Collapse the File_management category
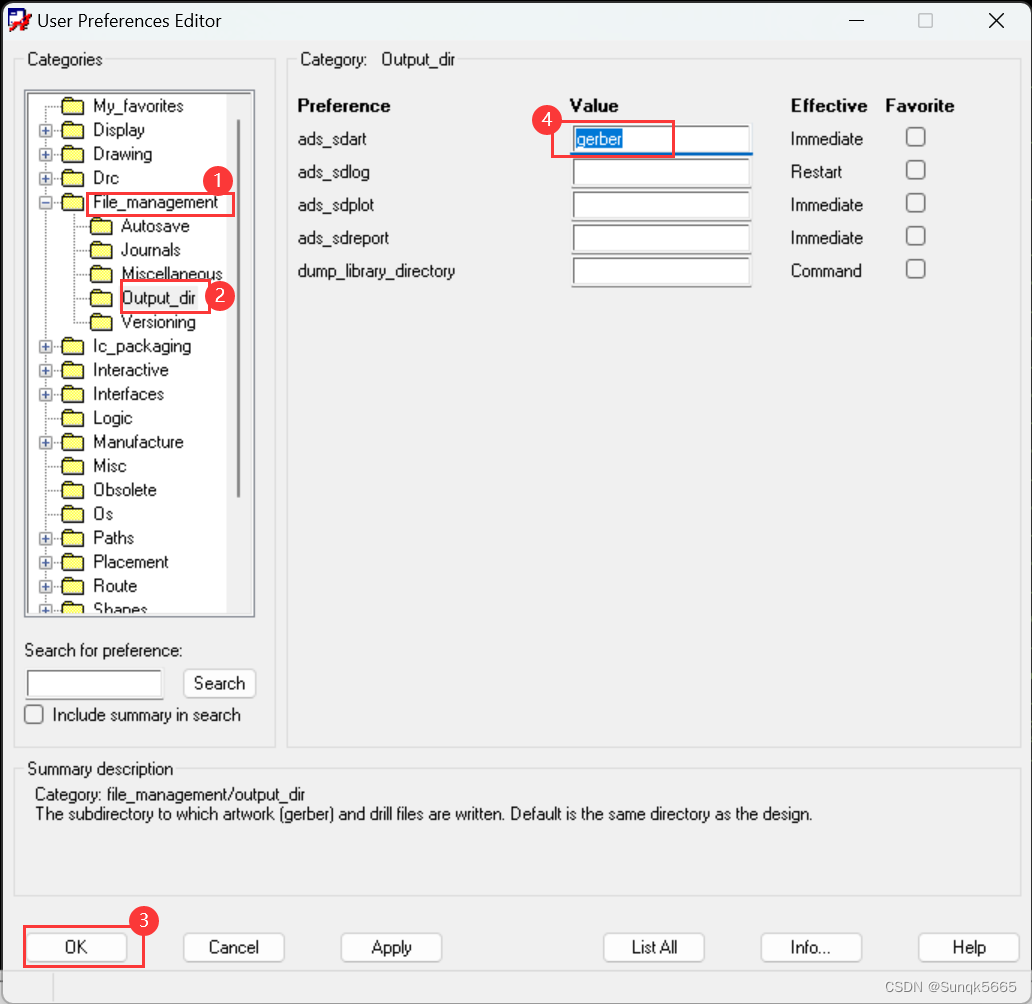1032x1004 pixels. click(x=44, y=202)
